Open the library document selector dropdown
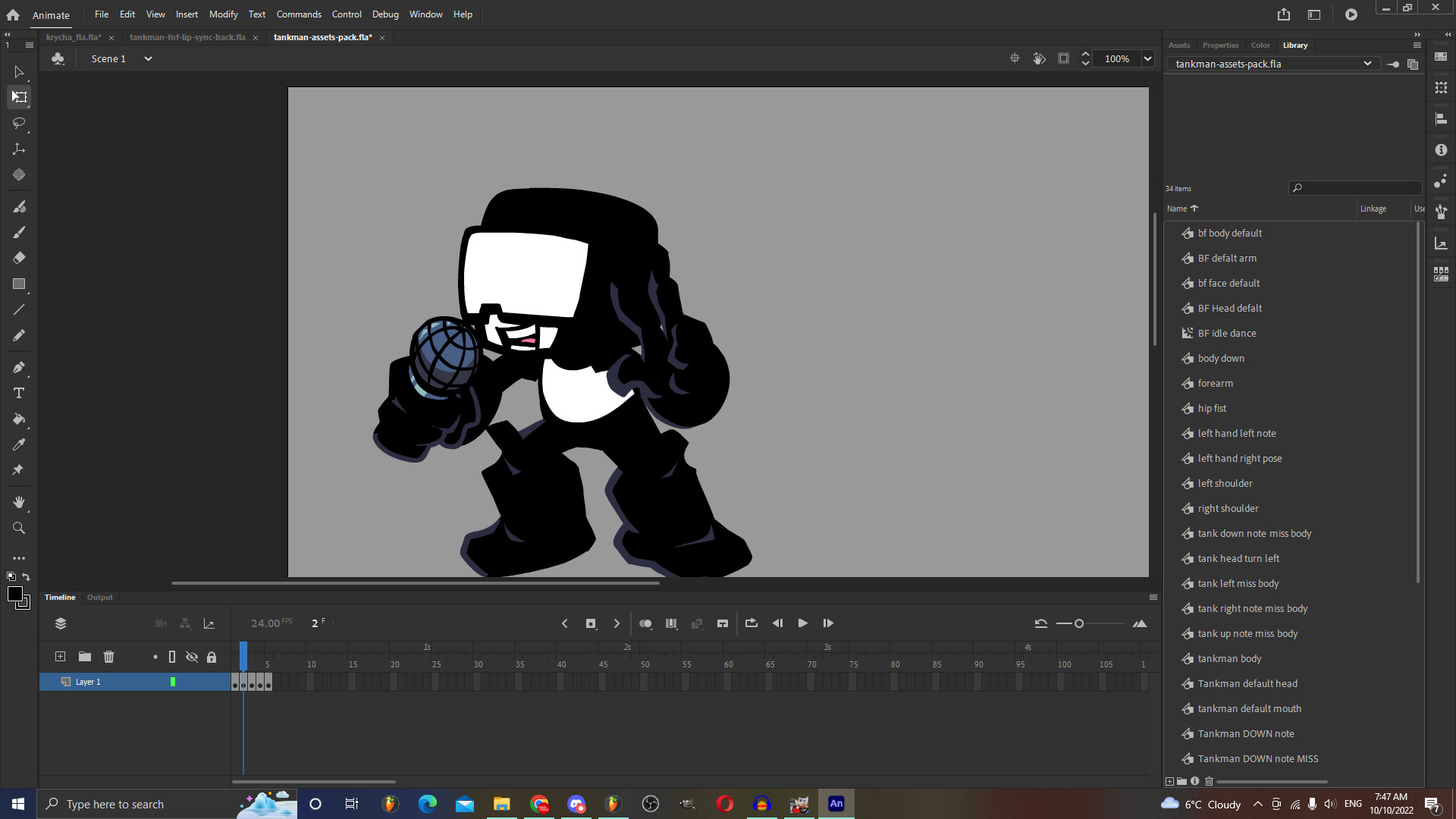Screen dimensions: 1456x819 tap(1368, 64)
